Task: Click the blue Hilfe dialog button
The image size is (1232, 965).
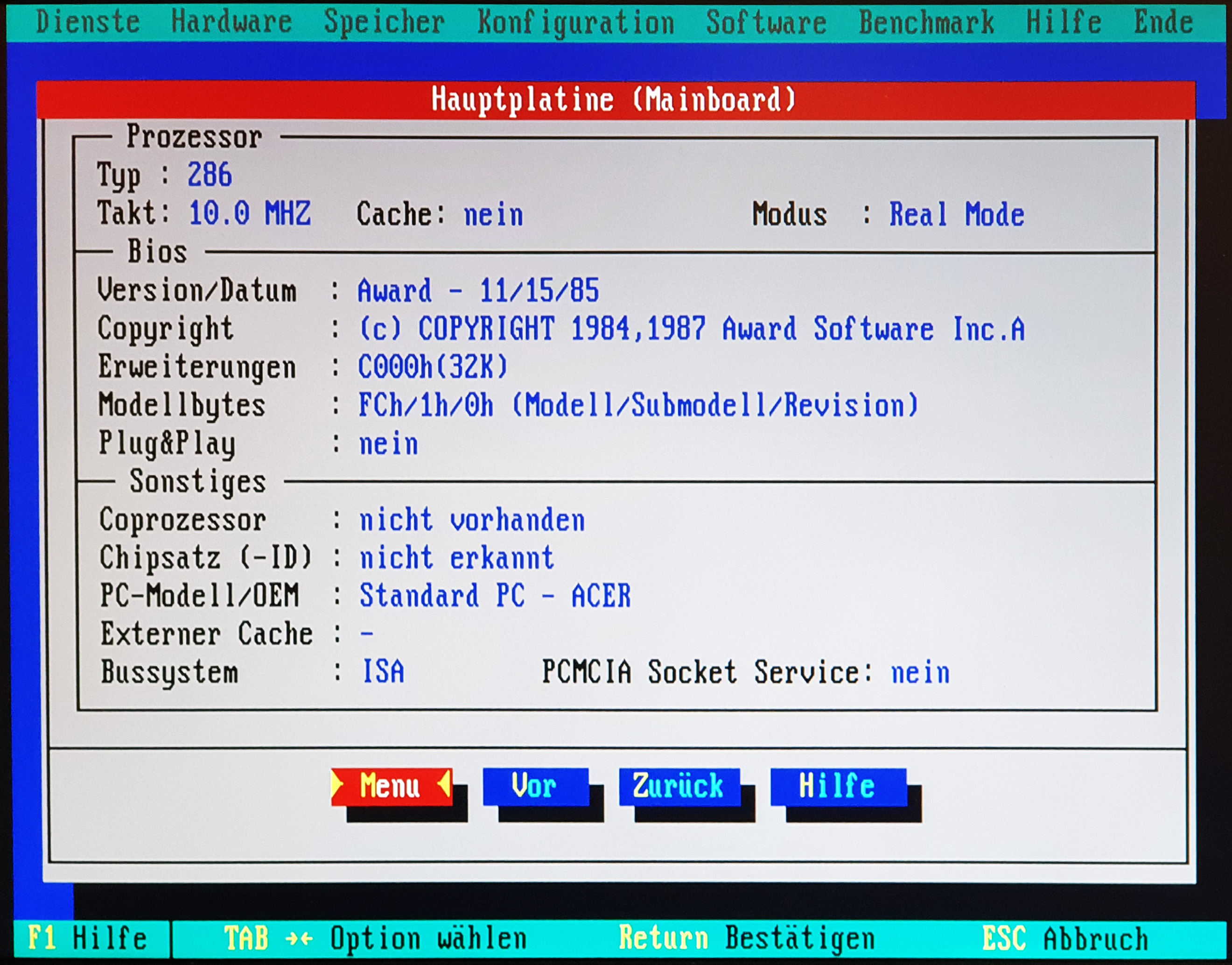Action: coord(839,787)
